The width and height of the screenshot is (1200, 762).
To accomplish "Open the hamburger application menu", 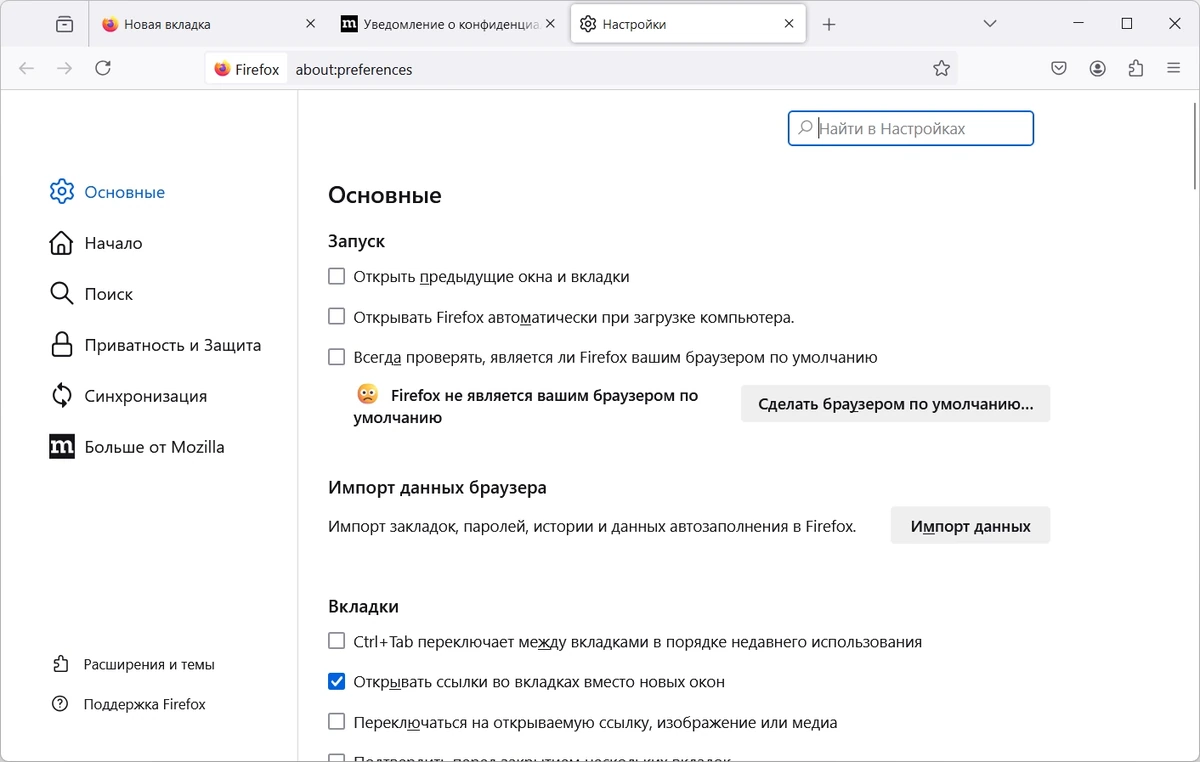I will coord(1174,69).
